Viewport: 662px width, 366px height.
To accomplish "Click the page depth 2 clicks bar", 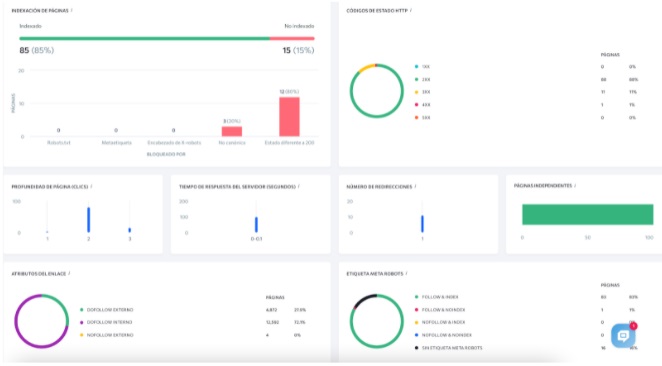I will point(89,220).
